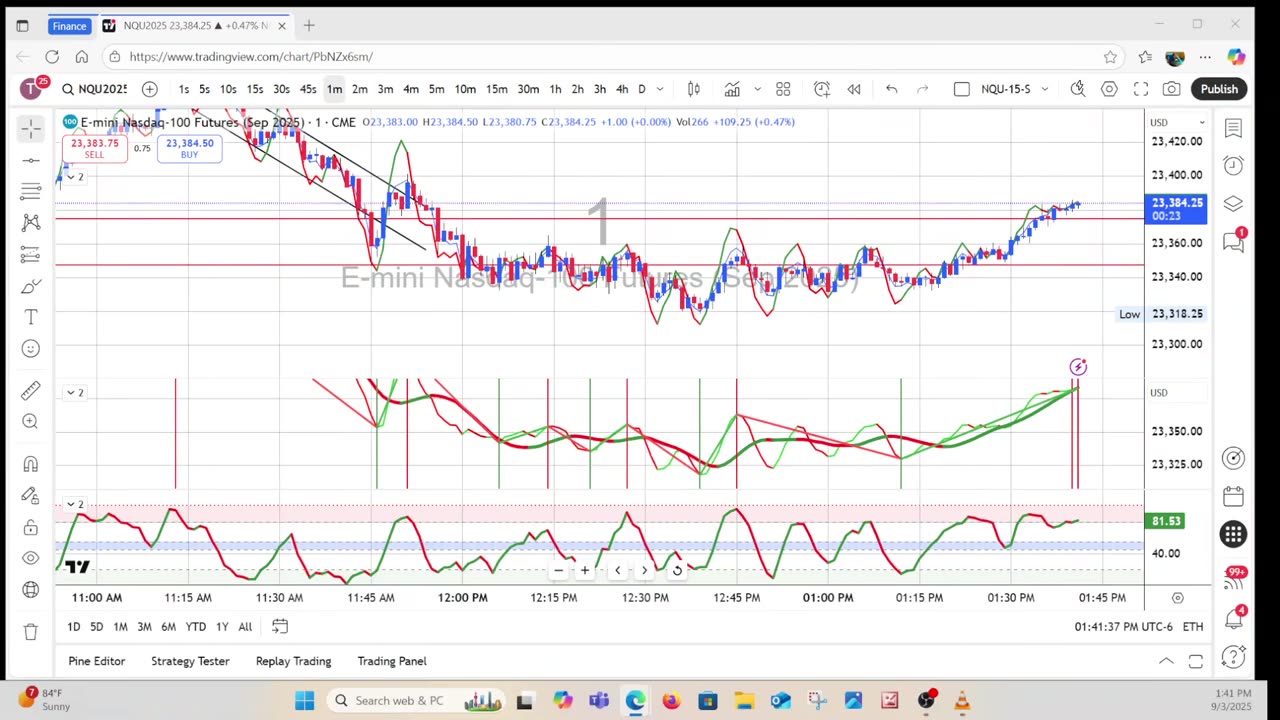This screenshot has width=1280, height=720.
Task: Open the help center icon
Action: [1233, 656]
